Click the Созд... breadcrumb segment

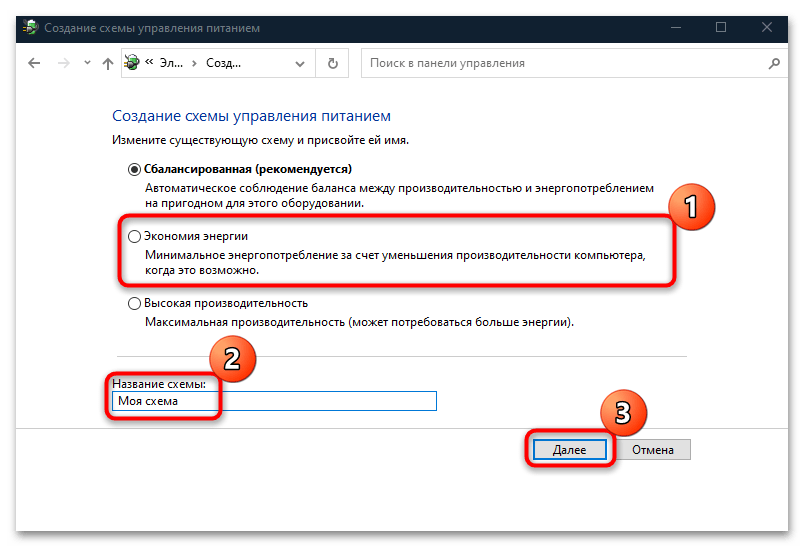click(x=223, y=63)
